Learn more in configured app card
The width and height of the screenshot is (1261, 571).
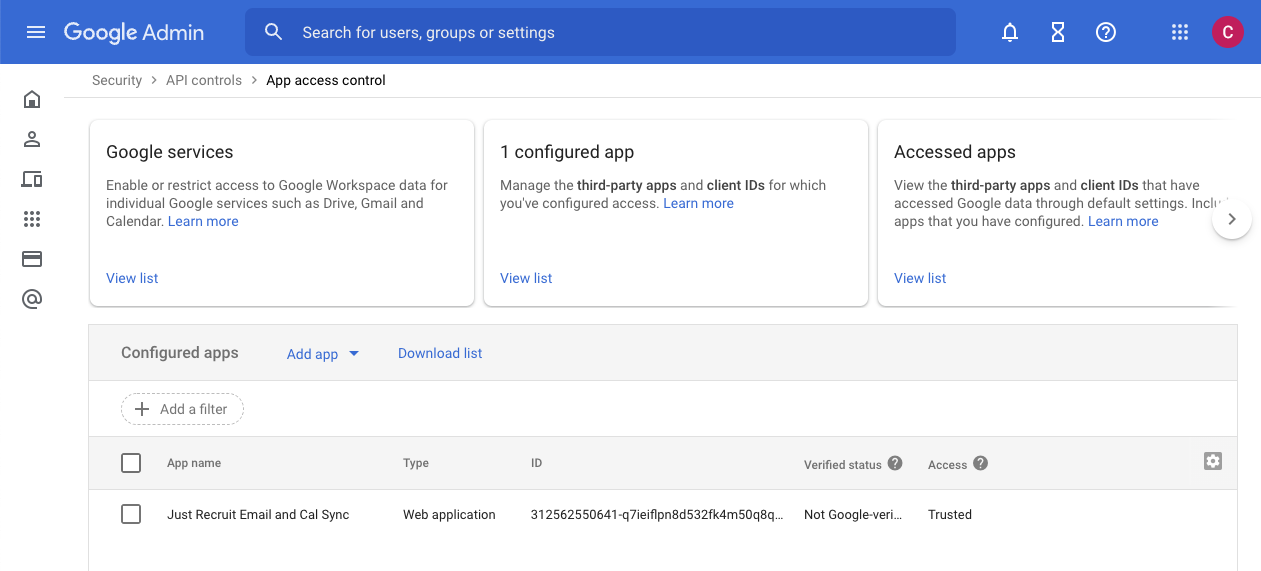click(x=699, y=203)
